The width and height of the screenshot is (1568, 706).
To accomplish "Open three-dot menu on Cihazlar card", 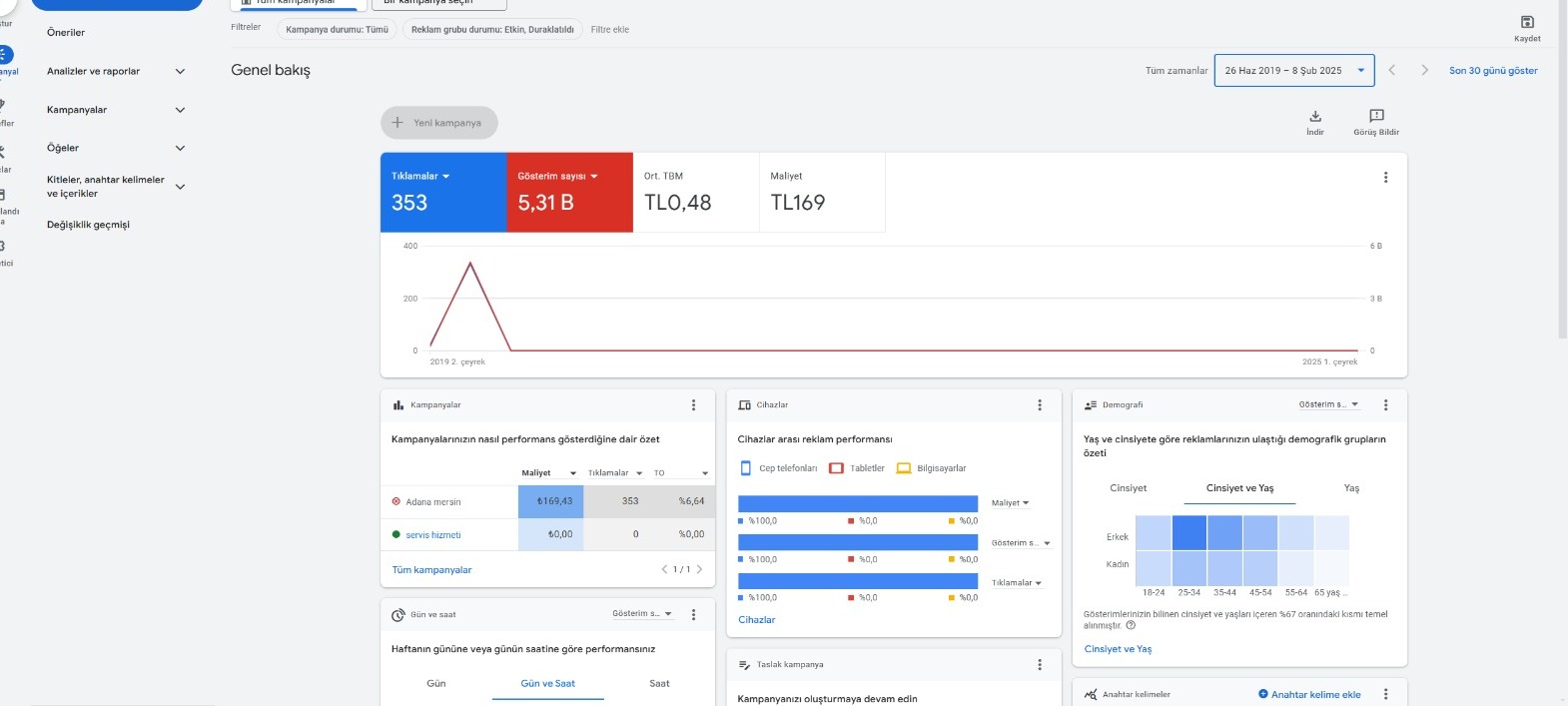I will coord(1040,405).
